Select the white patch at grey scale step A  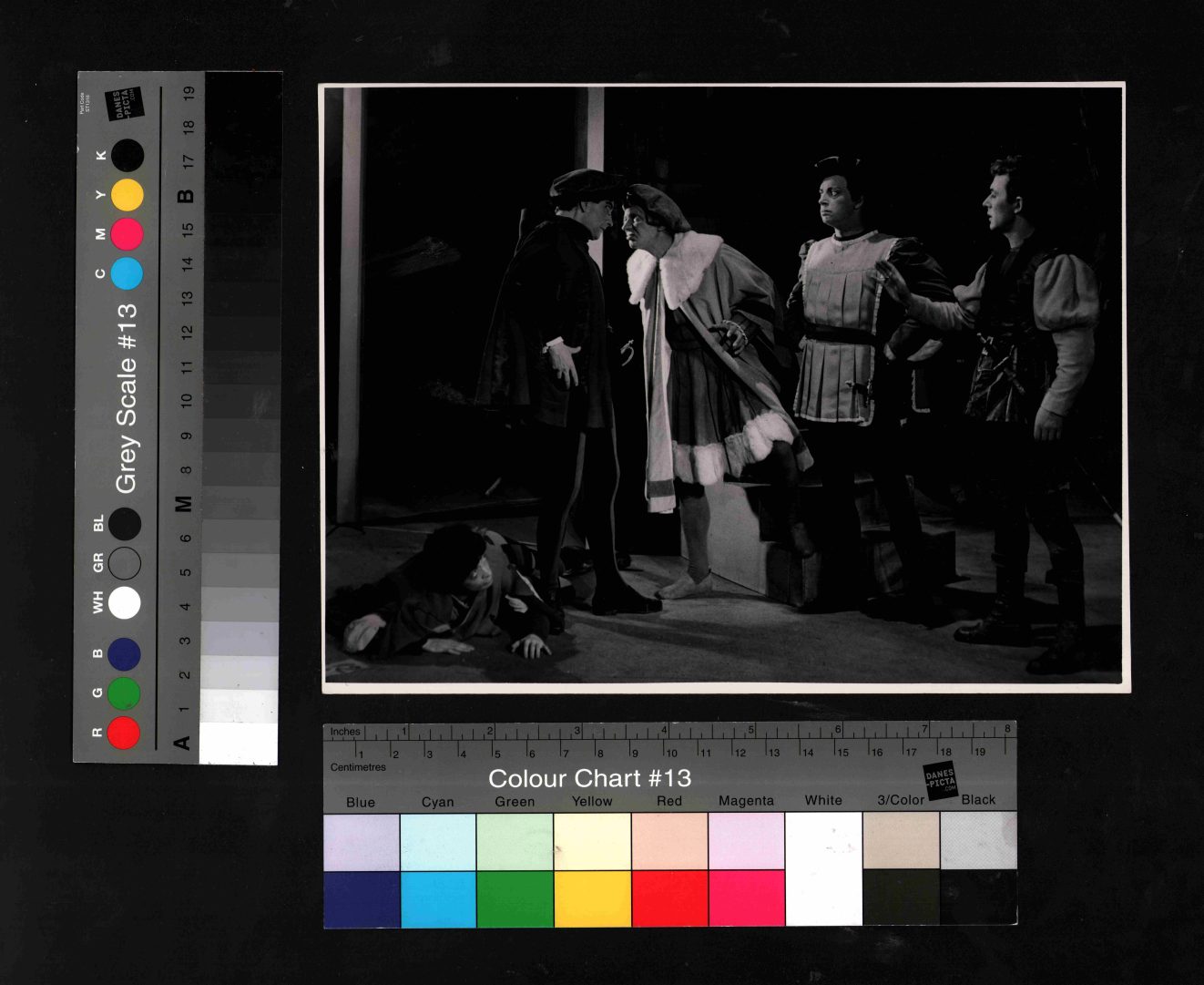[x=239, y=743]
